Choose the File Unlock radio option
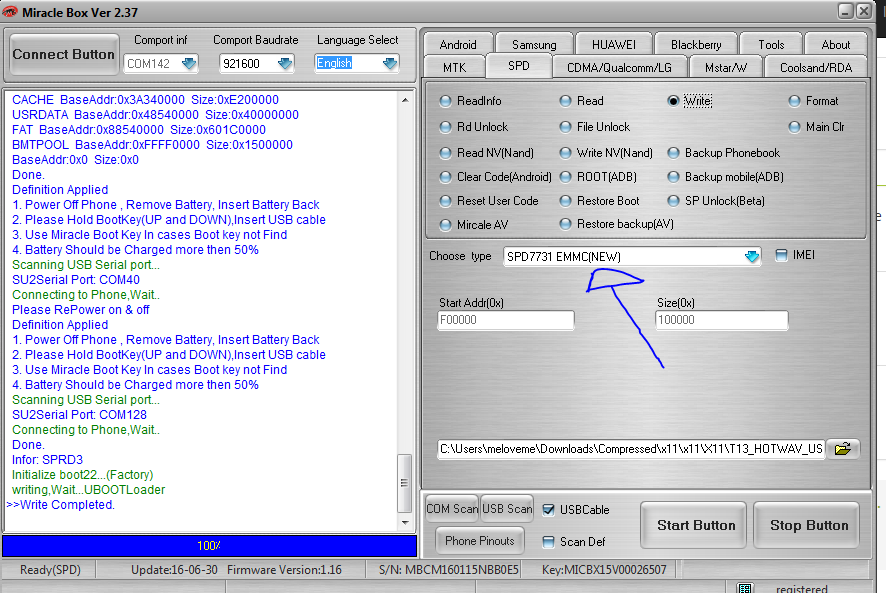This screenshot has height=593, width=886. click(x=565, y=127)
